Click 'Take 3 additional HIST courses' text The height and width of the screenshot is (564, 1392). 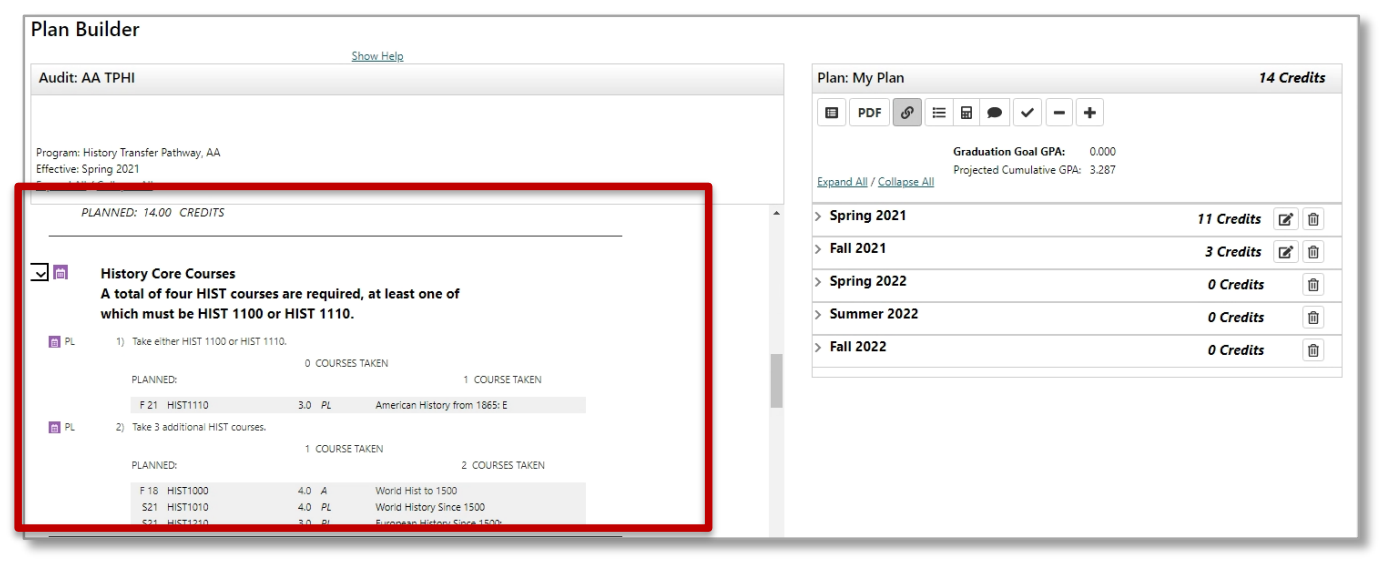click(x=199, y=427)
